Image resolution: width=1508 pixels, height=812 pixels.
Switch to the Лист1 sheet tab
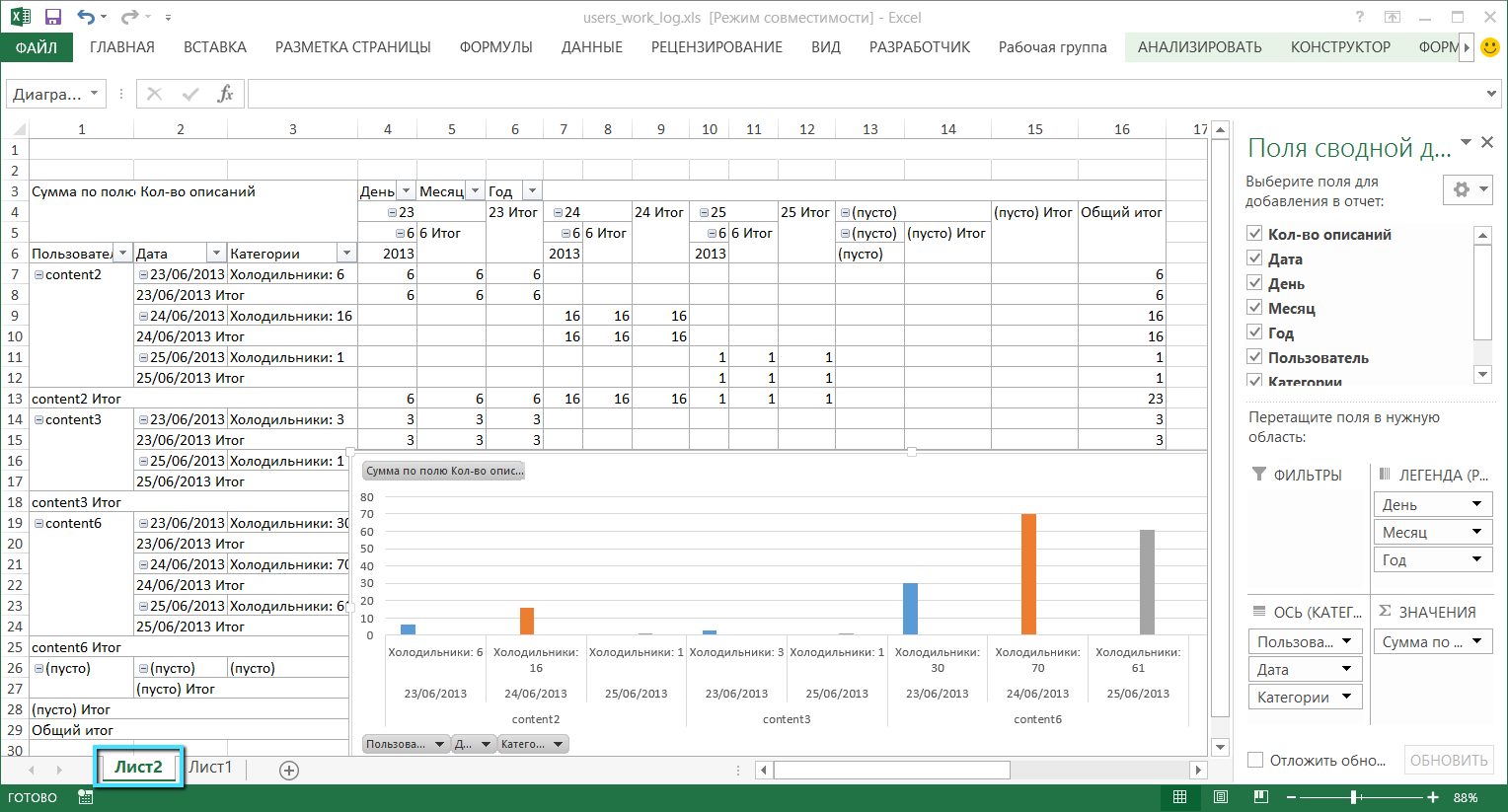click(211, 768)
